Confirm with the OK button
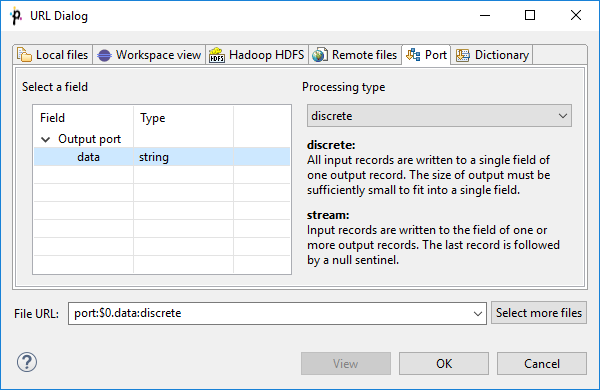The image size is (600, 390). [444, 364]
